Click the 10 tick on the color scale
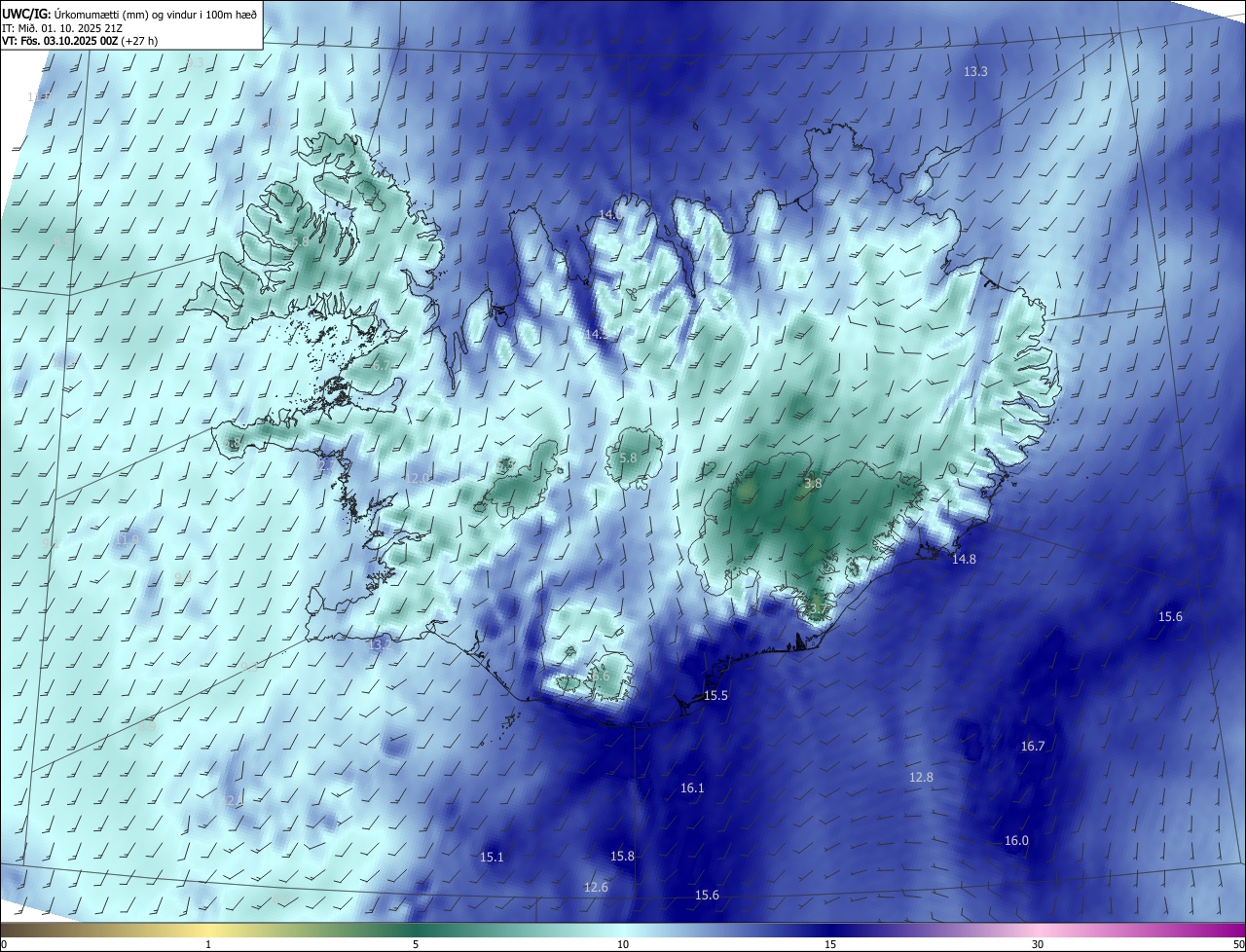 [x=623, y=944]
